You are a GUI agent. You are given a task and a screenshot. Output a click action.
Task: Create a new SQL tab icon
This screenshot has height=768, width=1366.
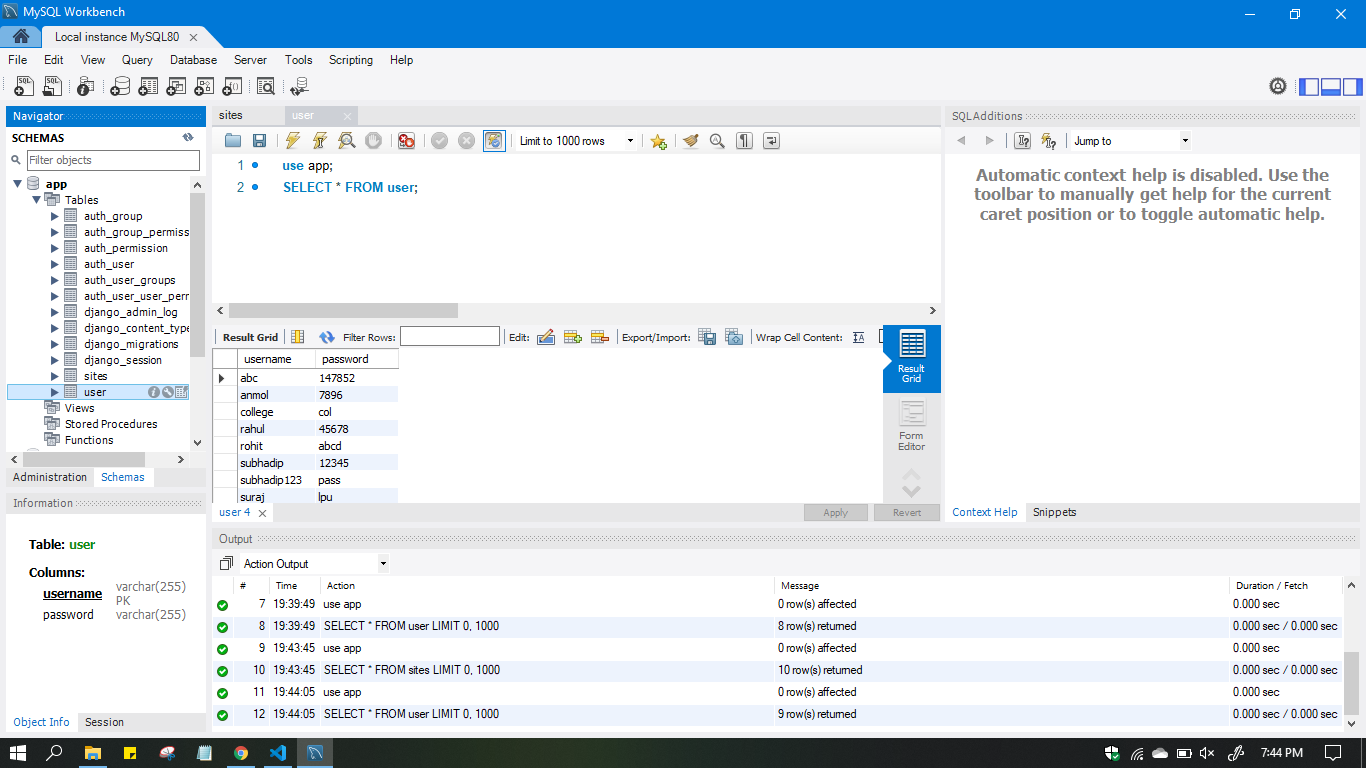pos(24,87)
